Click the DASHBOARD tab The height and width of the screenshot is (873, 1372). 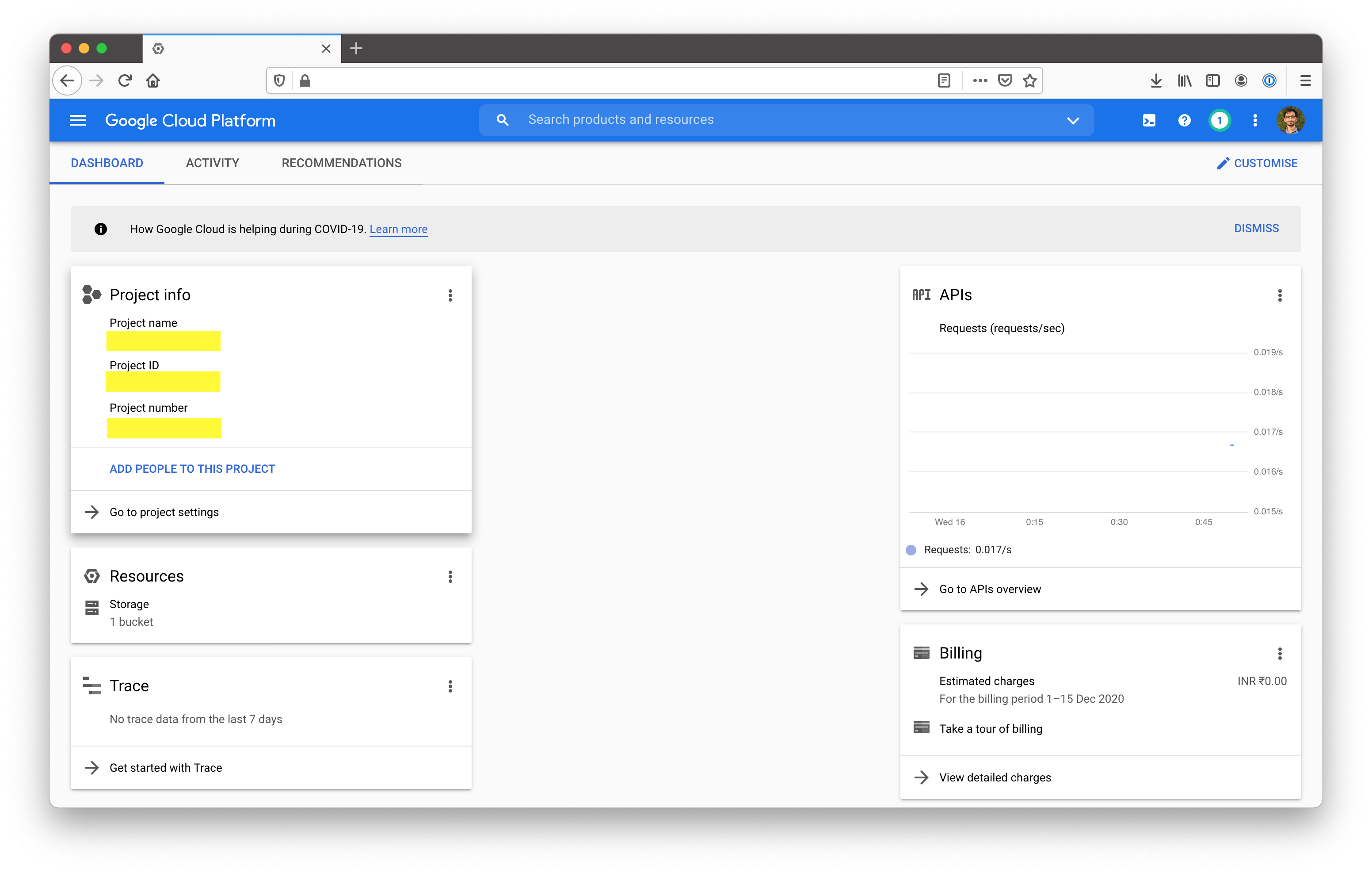107,163
